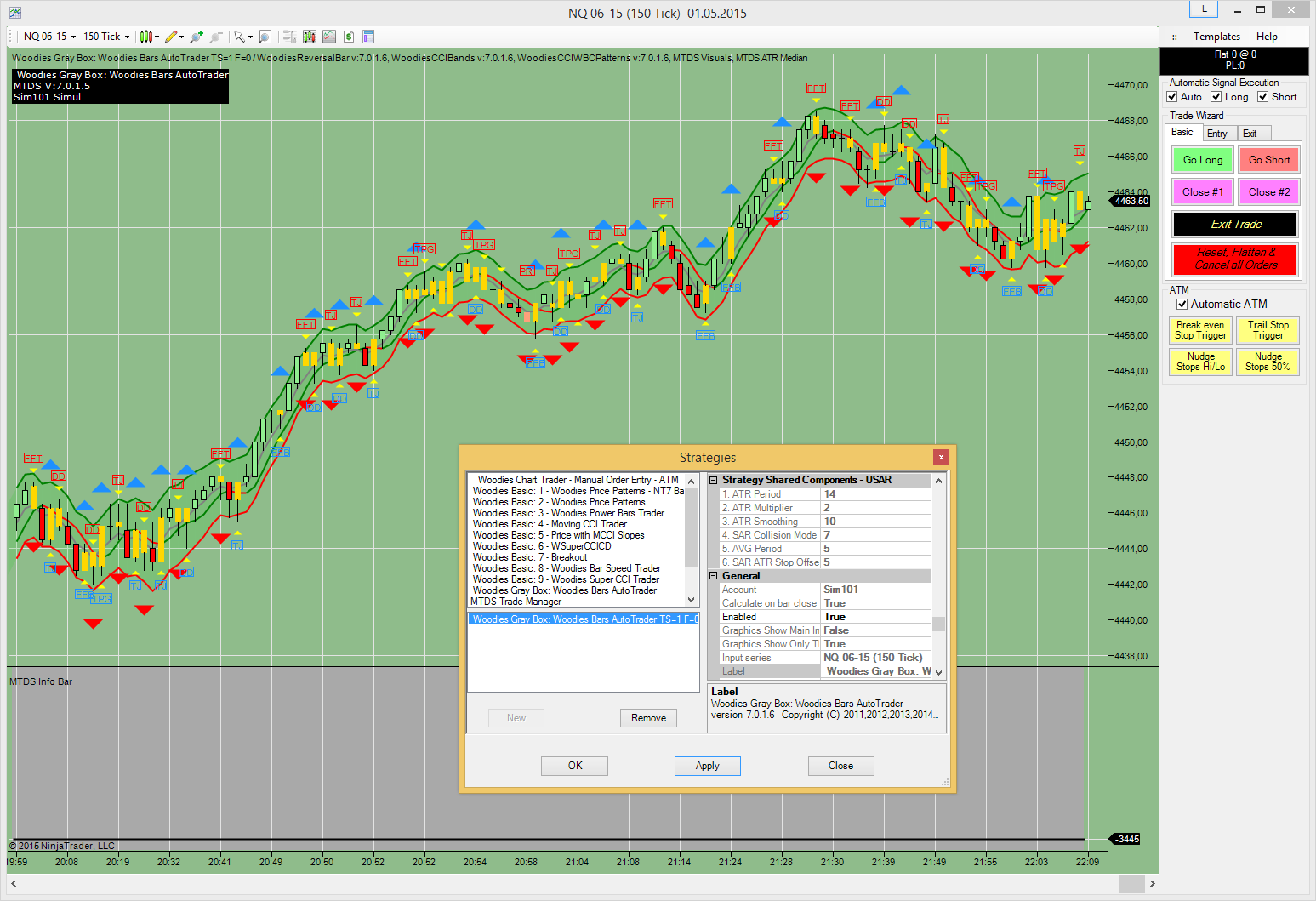Disable the Automatic ATM checkbox
Image resolution: width=1316 pixels, height=901 pixels.
click(1182, 304)
